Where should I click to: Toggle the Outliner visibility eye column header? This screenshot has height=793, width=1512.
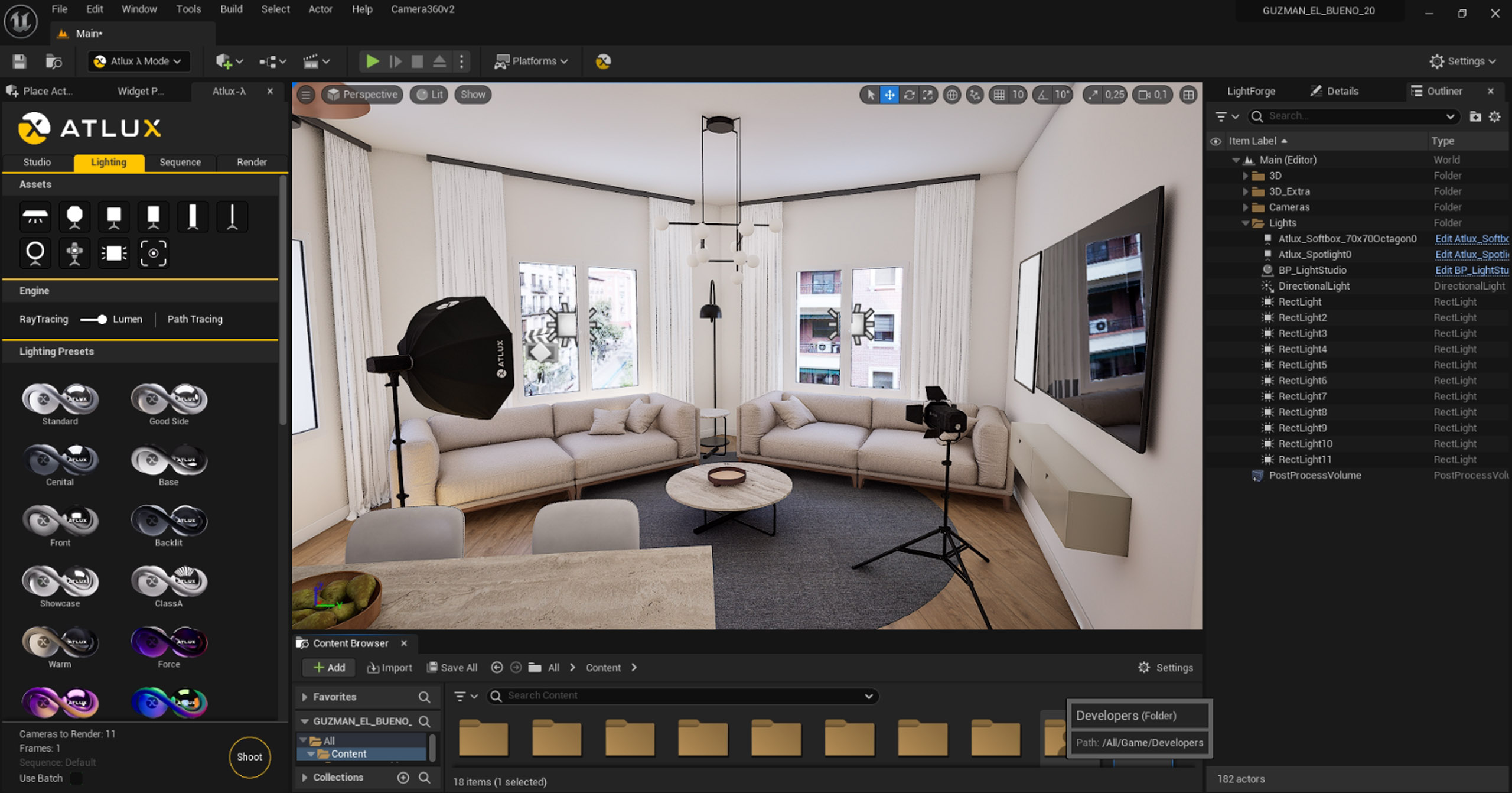1216,141
